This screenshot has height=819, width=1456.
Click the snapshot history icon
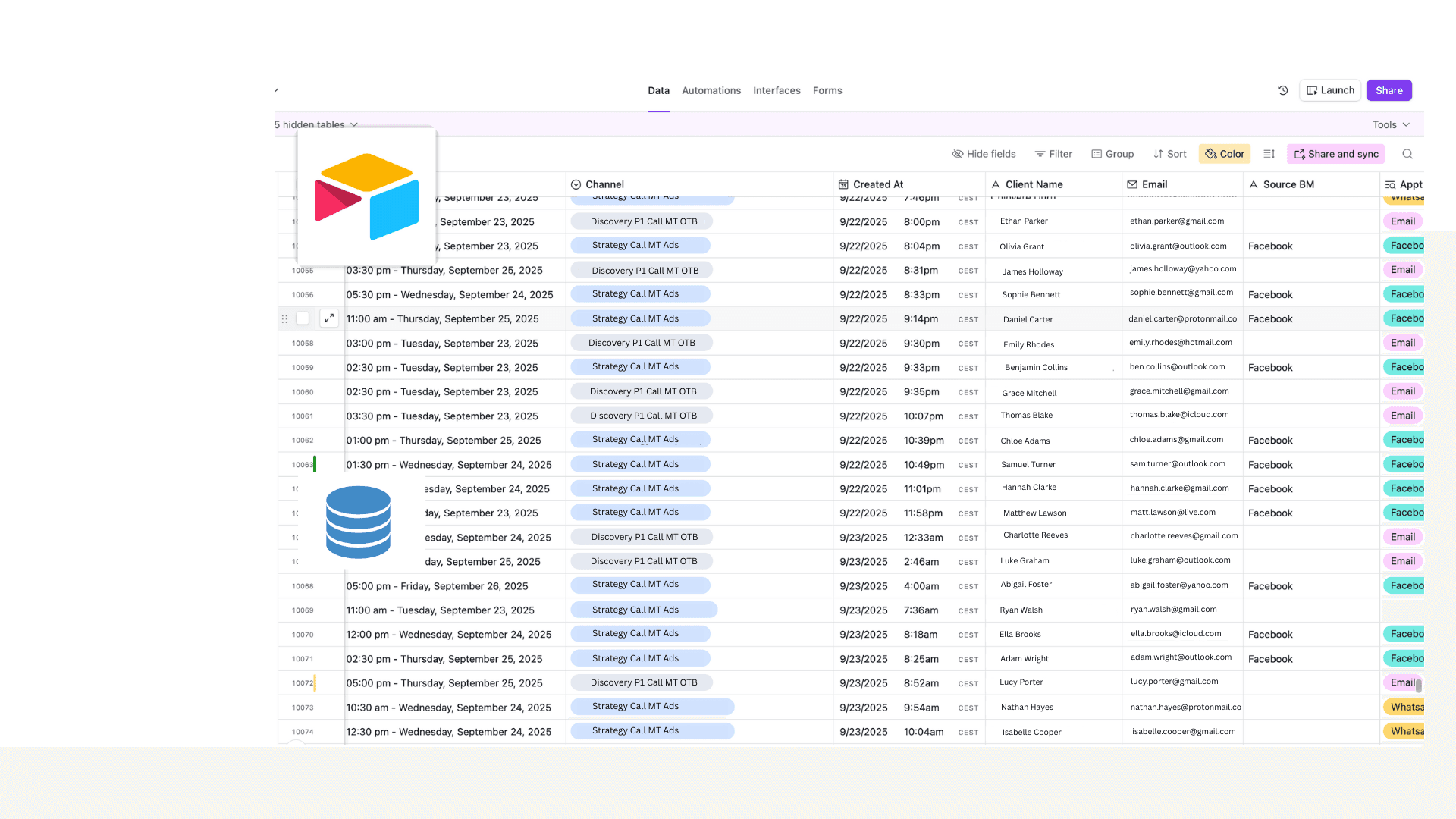point(1282,90)
